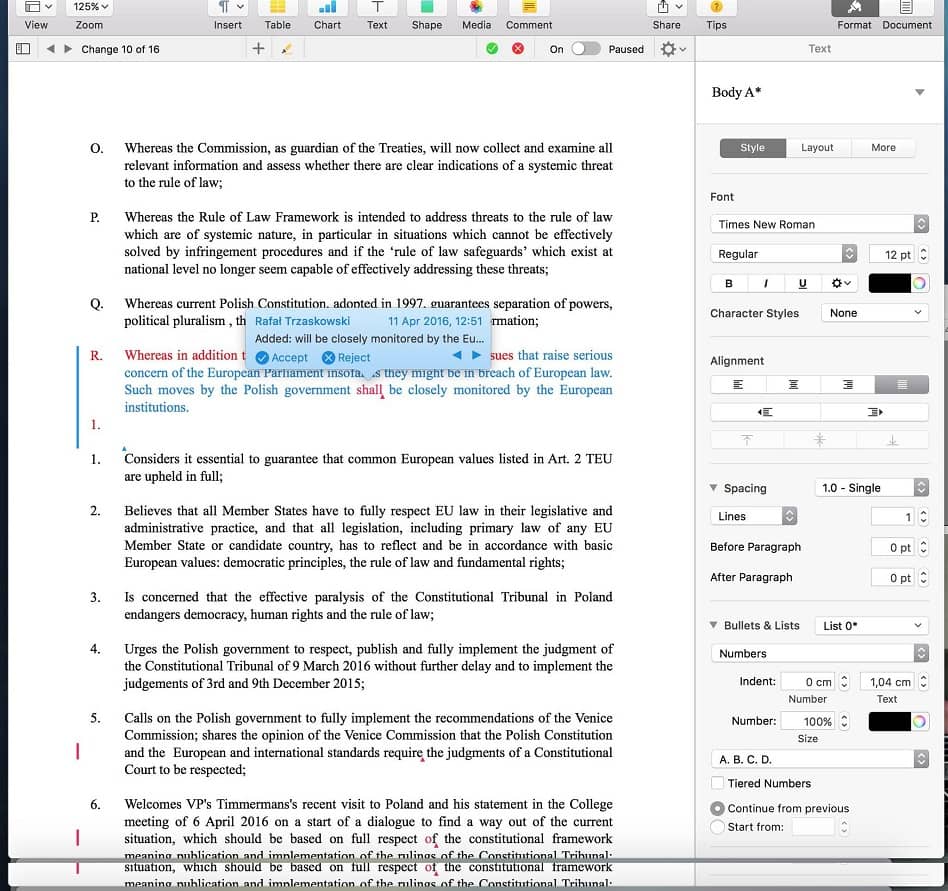Open the text color wheel picker

pyautogui.click(x=919, y=283)
